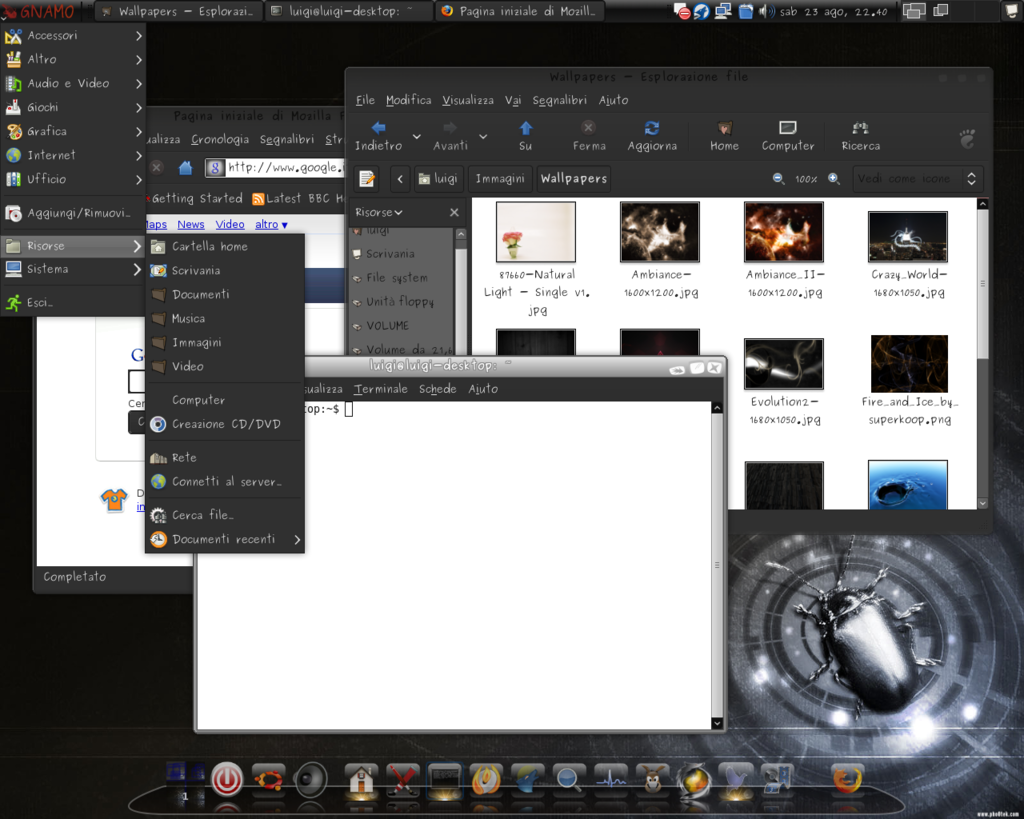Image resolution: width=1024 pixels, height=819 pixels.
Task: Launch Firefox from the bottom dock
Action: click(x=847, y=779)
